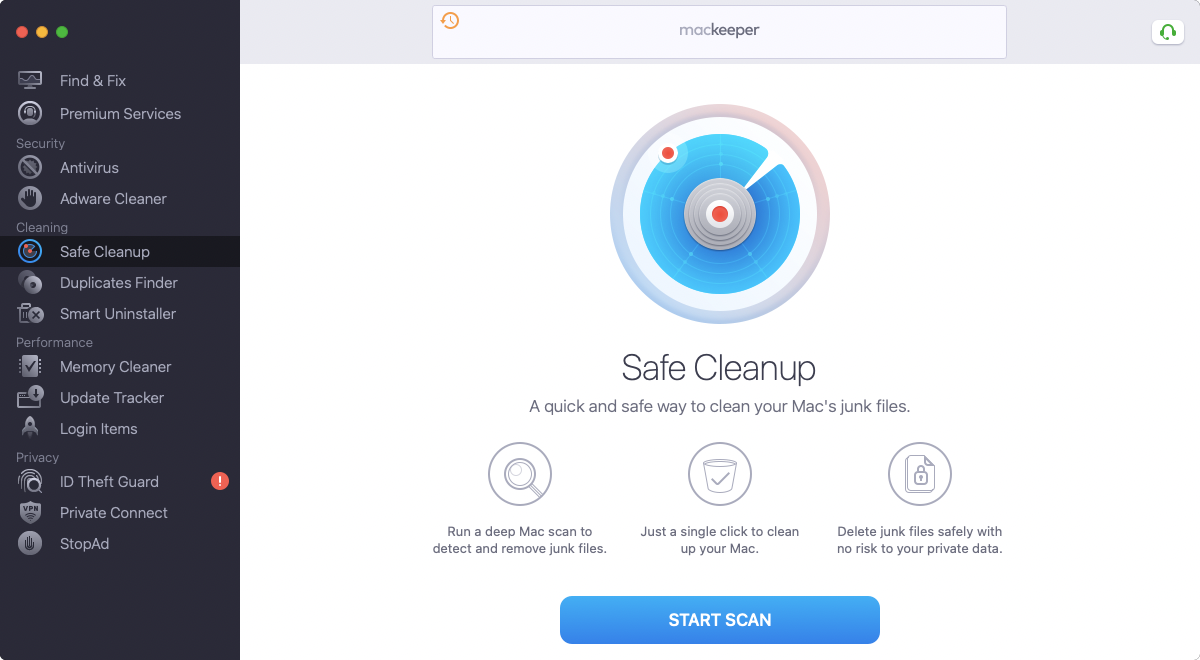Click the Find & Fix monitor icon
Image resolution: width=1200 pixels, height=660 pixels.
coord(30,81)
